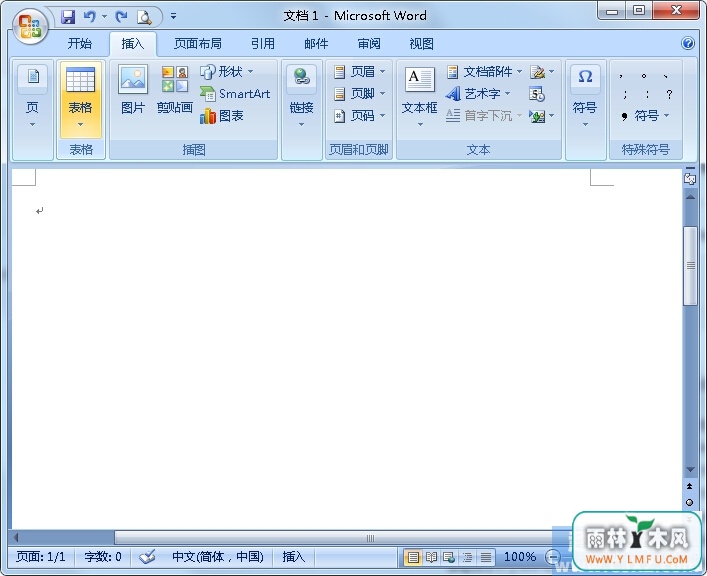Insert clip art with 剪贴画
This screenshot has width=707, height=576.
click(x=175, y=90)
